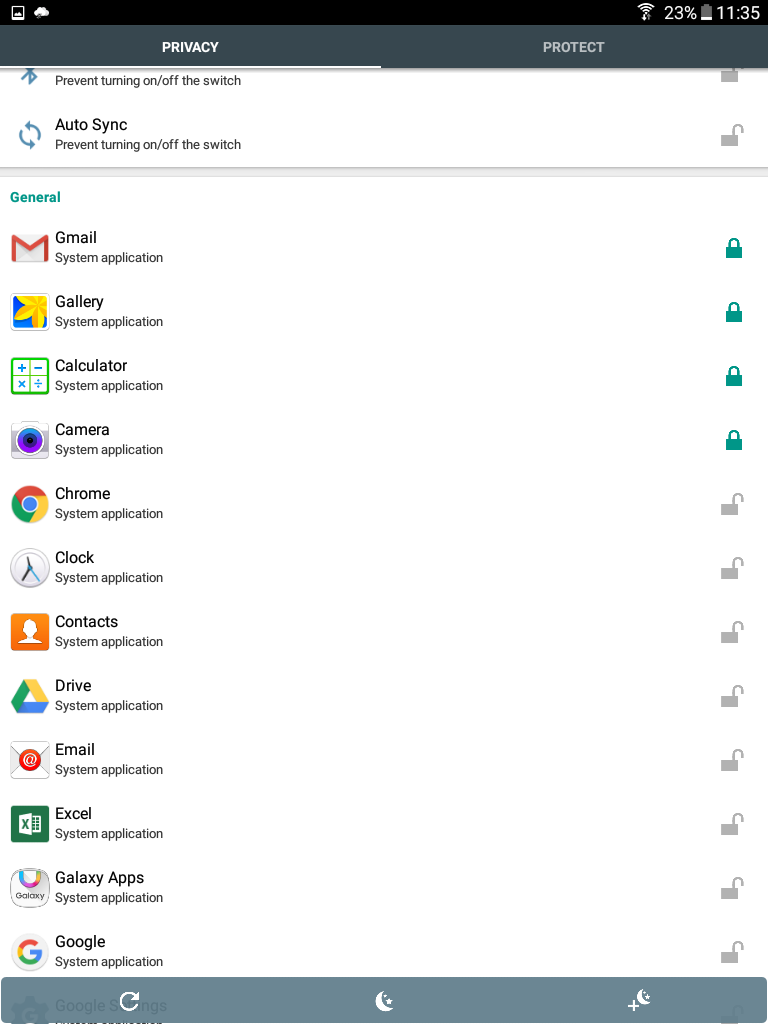Tap the Gmail app icon
The image size is (768, 1024).
[30, 248]
